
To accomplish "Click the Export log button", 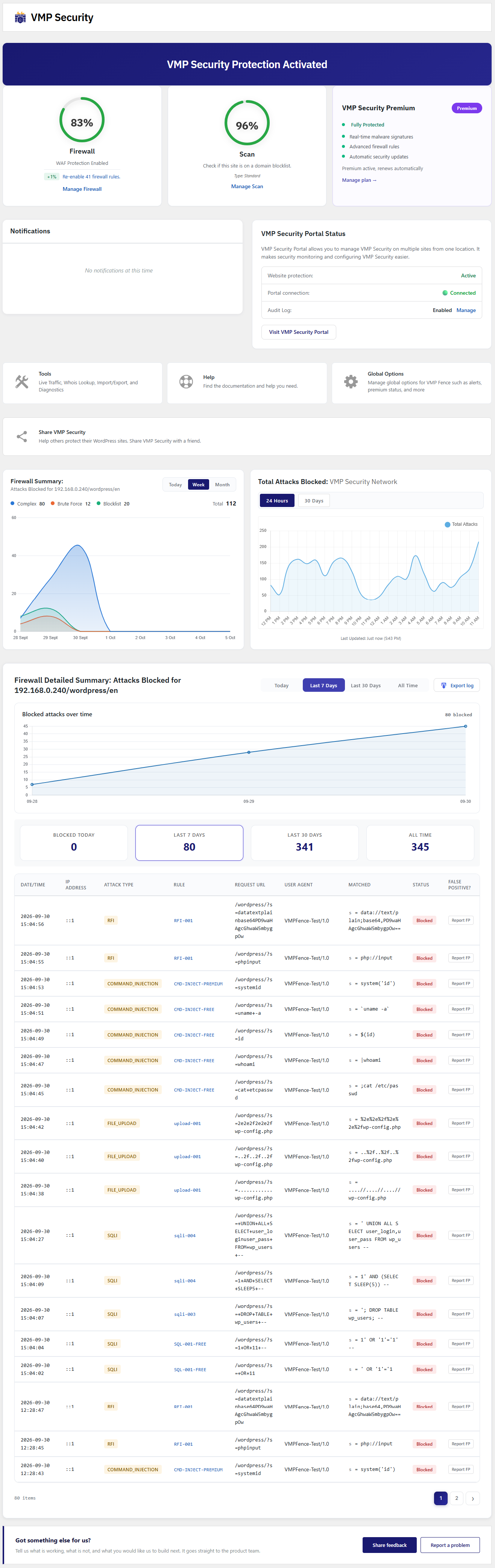I will tap(457, 685).
